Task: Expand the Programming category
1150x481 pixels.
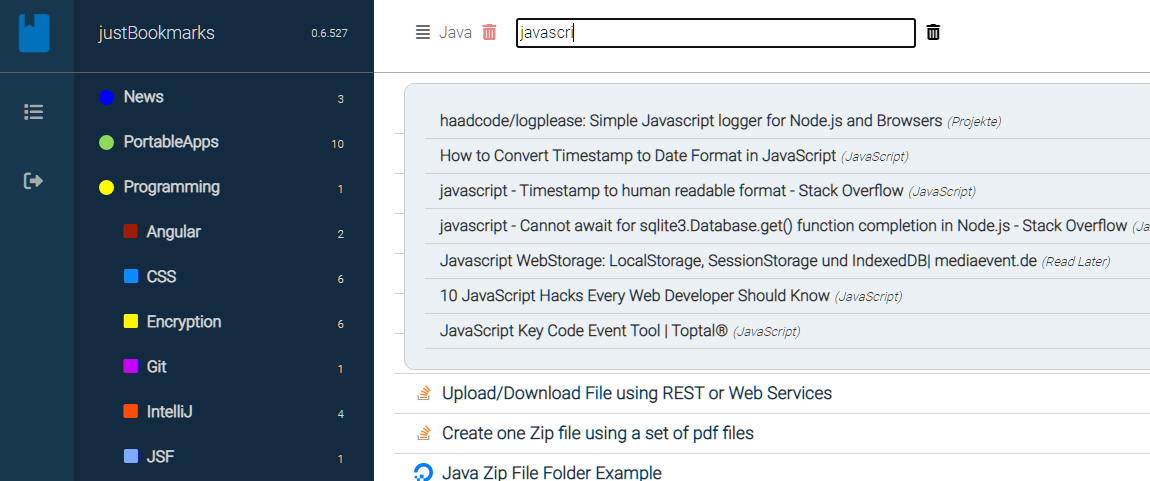Action: [171, 187]
